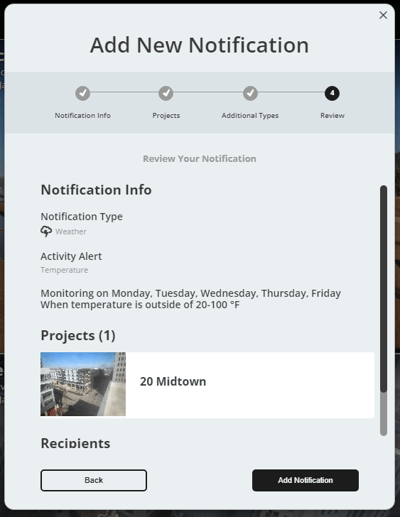Image resolution: width=400 pixels, height=517 pixels.
Task: Click the temperature range 20-100 °F line
Action: pos(140,305)
